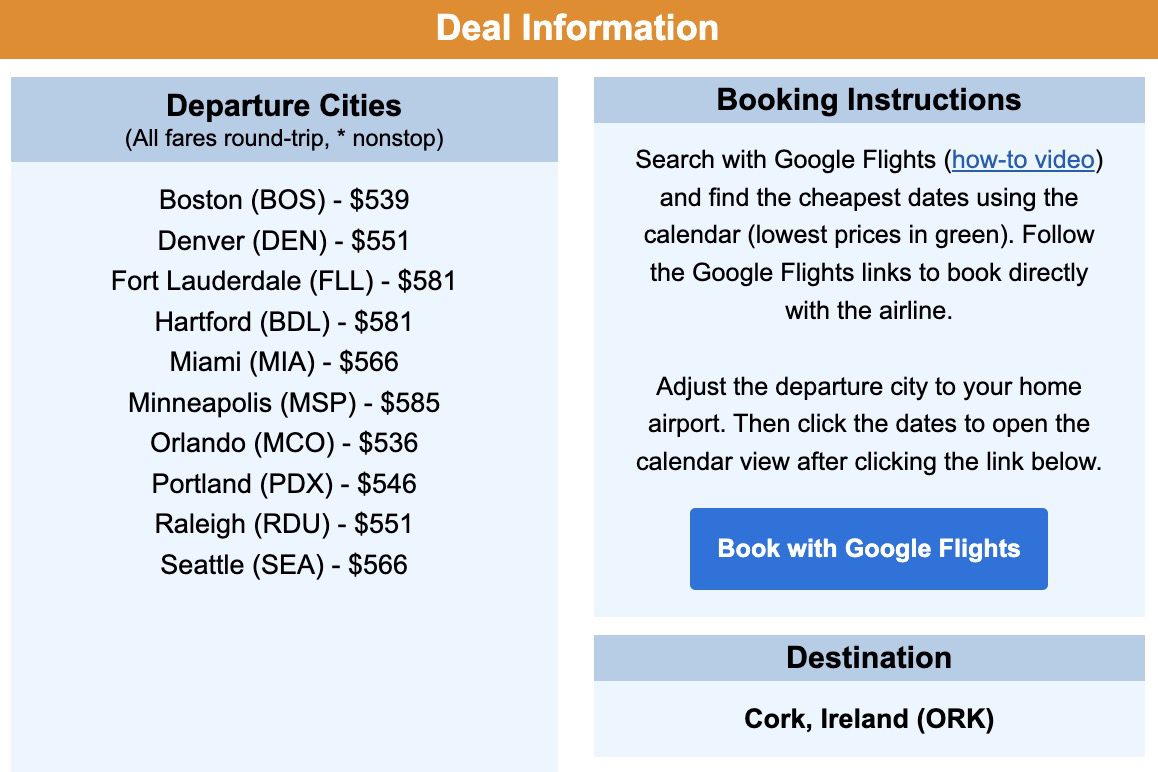Choose the Minneapolis (MSP) $585 fare
Image resolution: width=1158 pixels, height=772 pixels.
pos(283,403)
